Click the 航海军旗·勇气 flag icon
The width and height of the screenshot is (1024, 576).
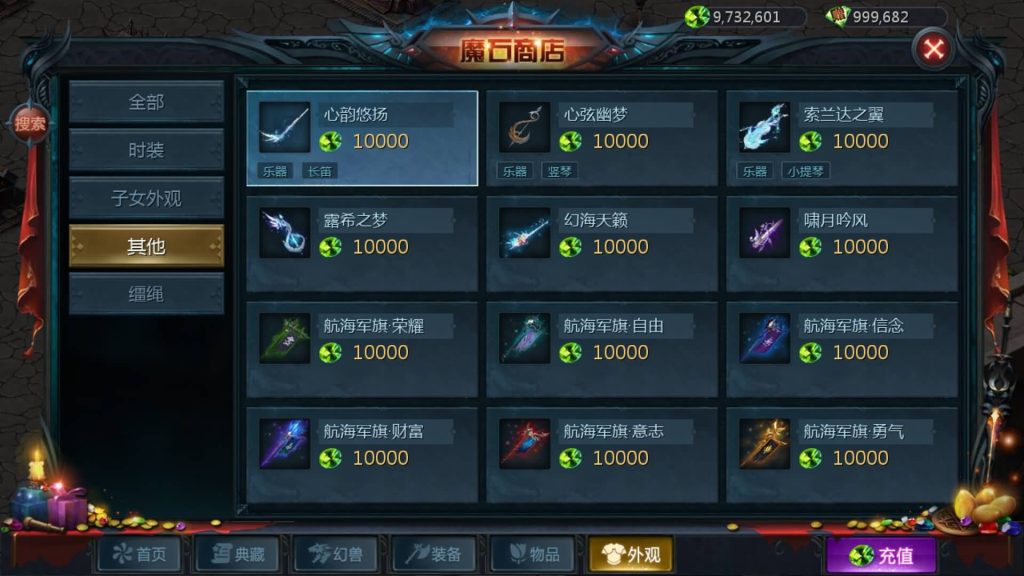[x=764, y=444]
